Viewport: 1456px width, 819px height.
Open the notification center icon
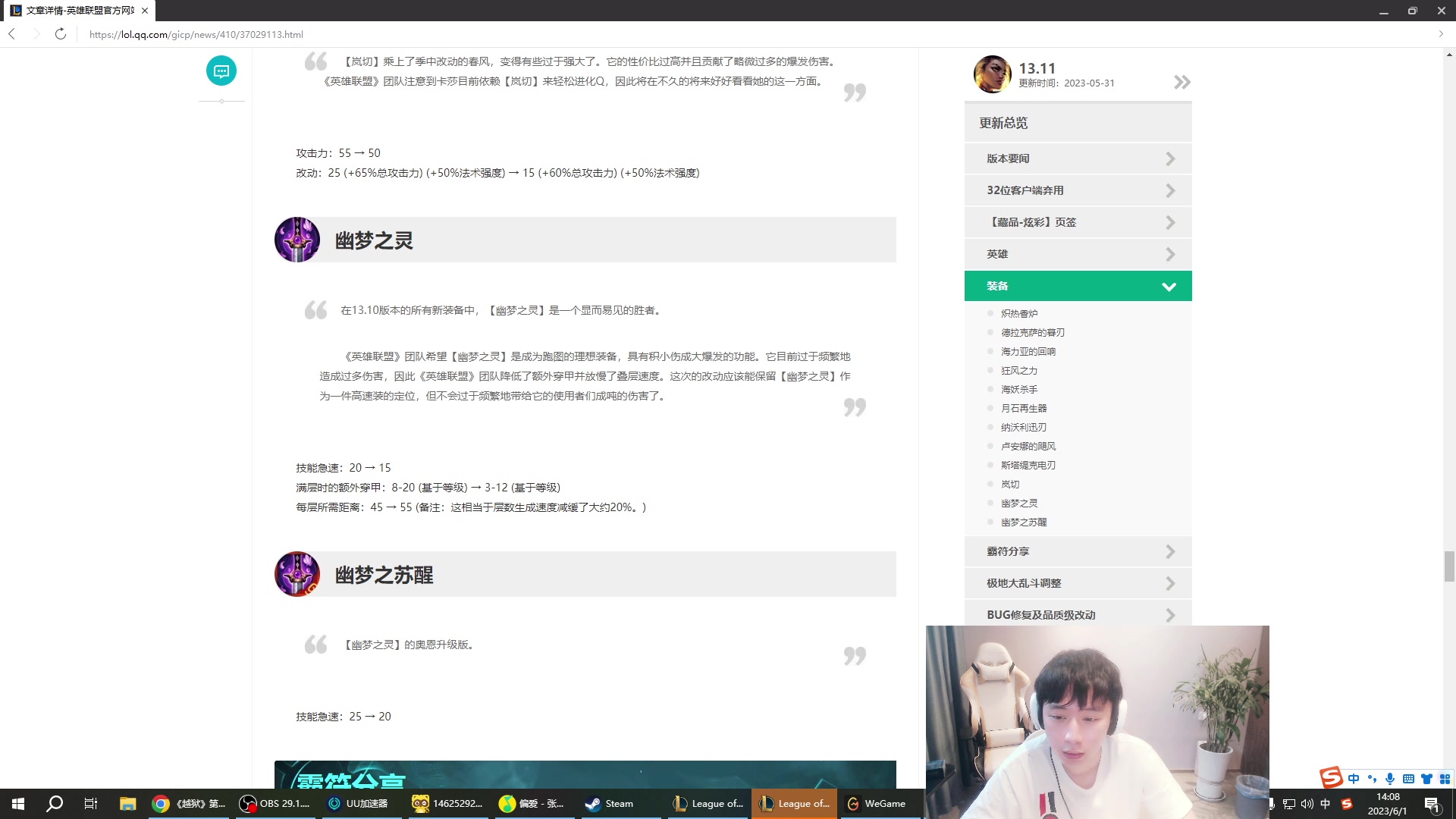[1432, 805]
